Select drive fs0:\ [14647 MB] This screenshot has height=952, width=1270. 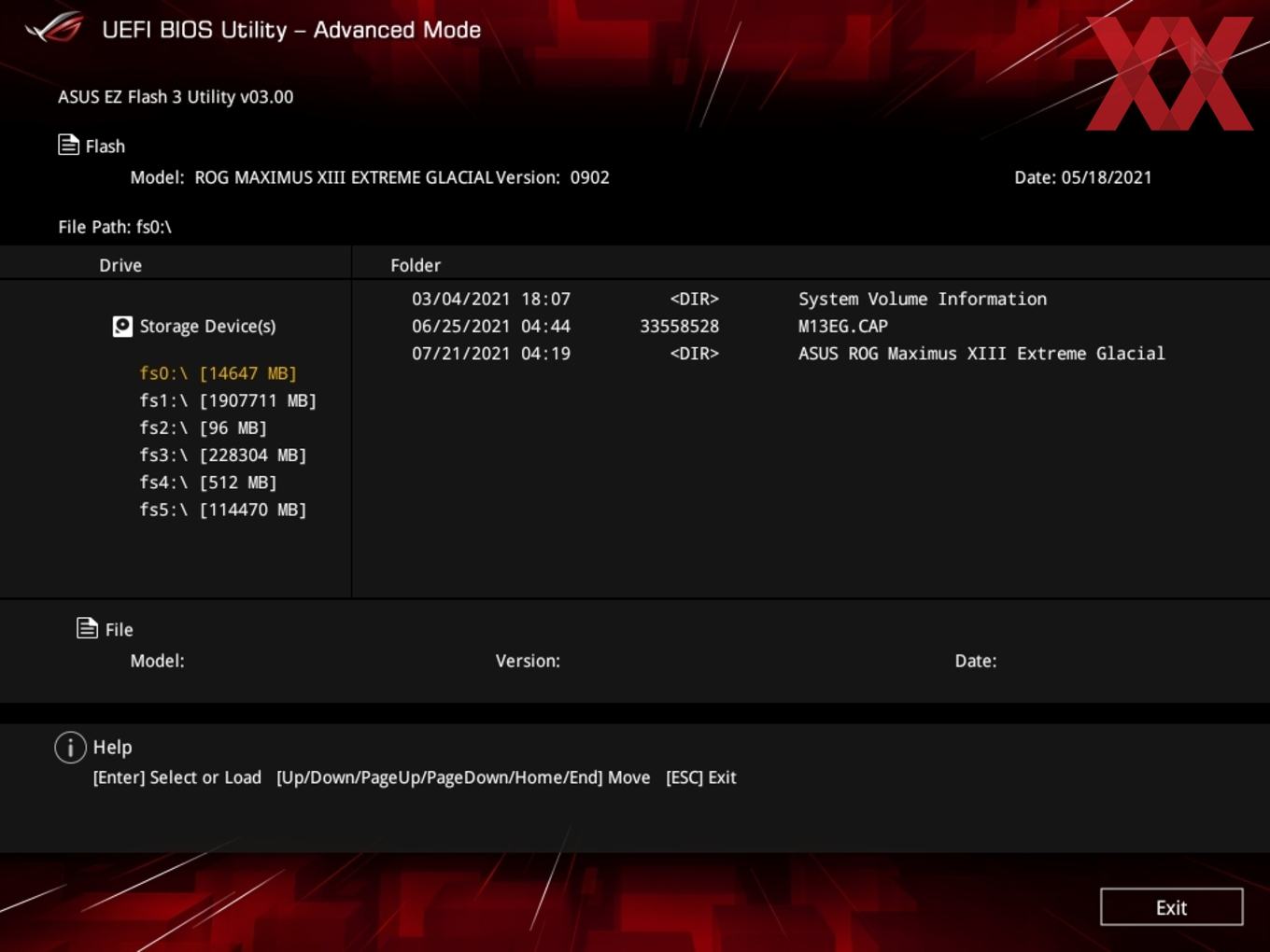[218, 373]
